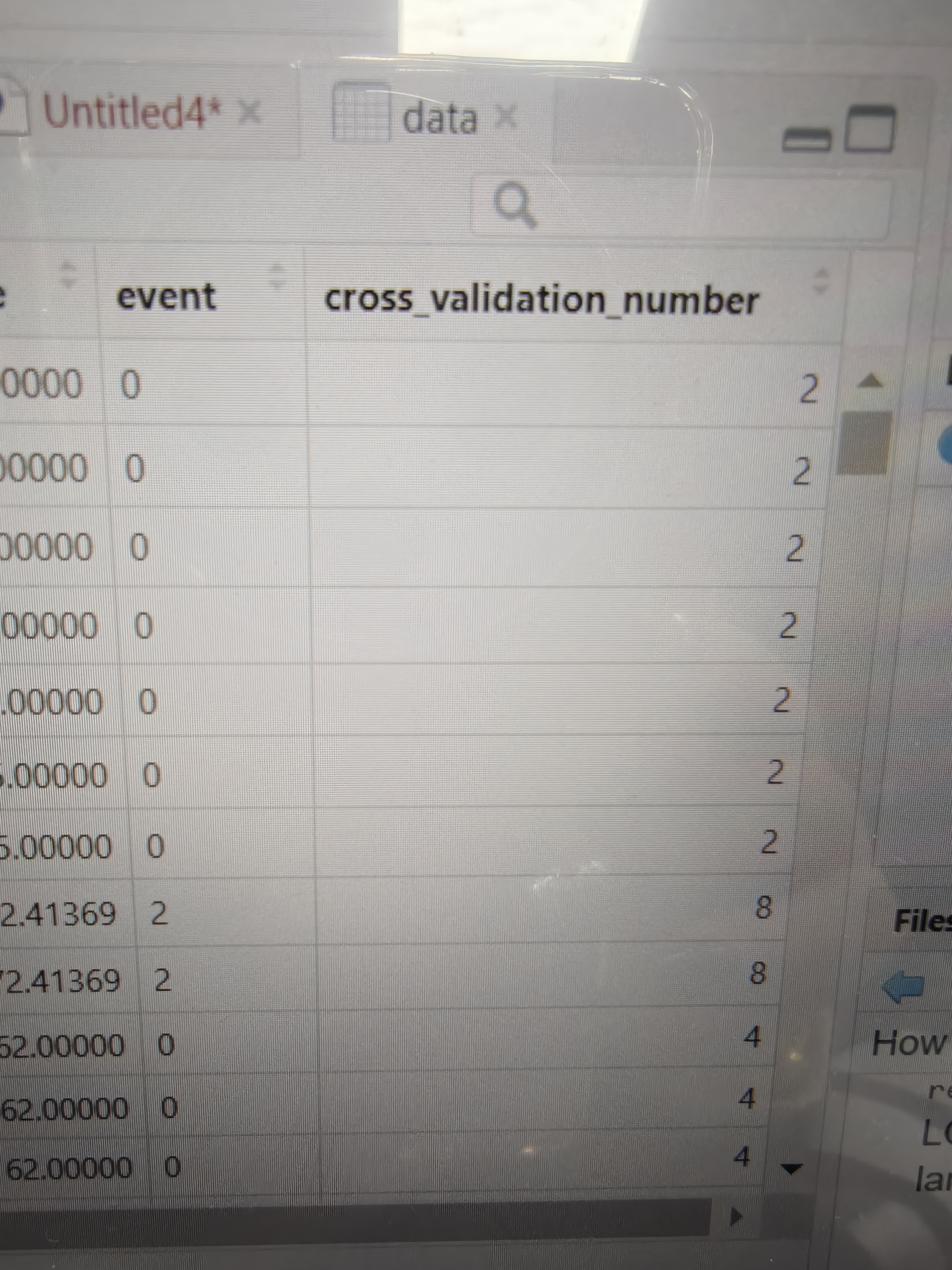Click the blue back arrow in Files pane

(902, 987)
